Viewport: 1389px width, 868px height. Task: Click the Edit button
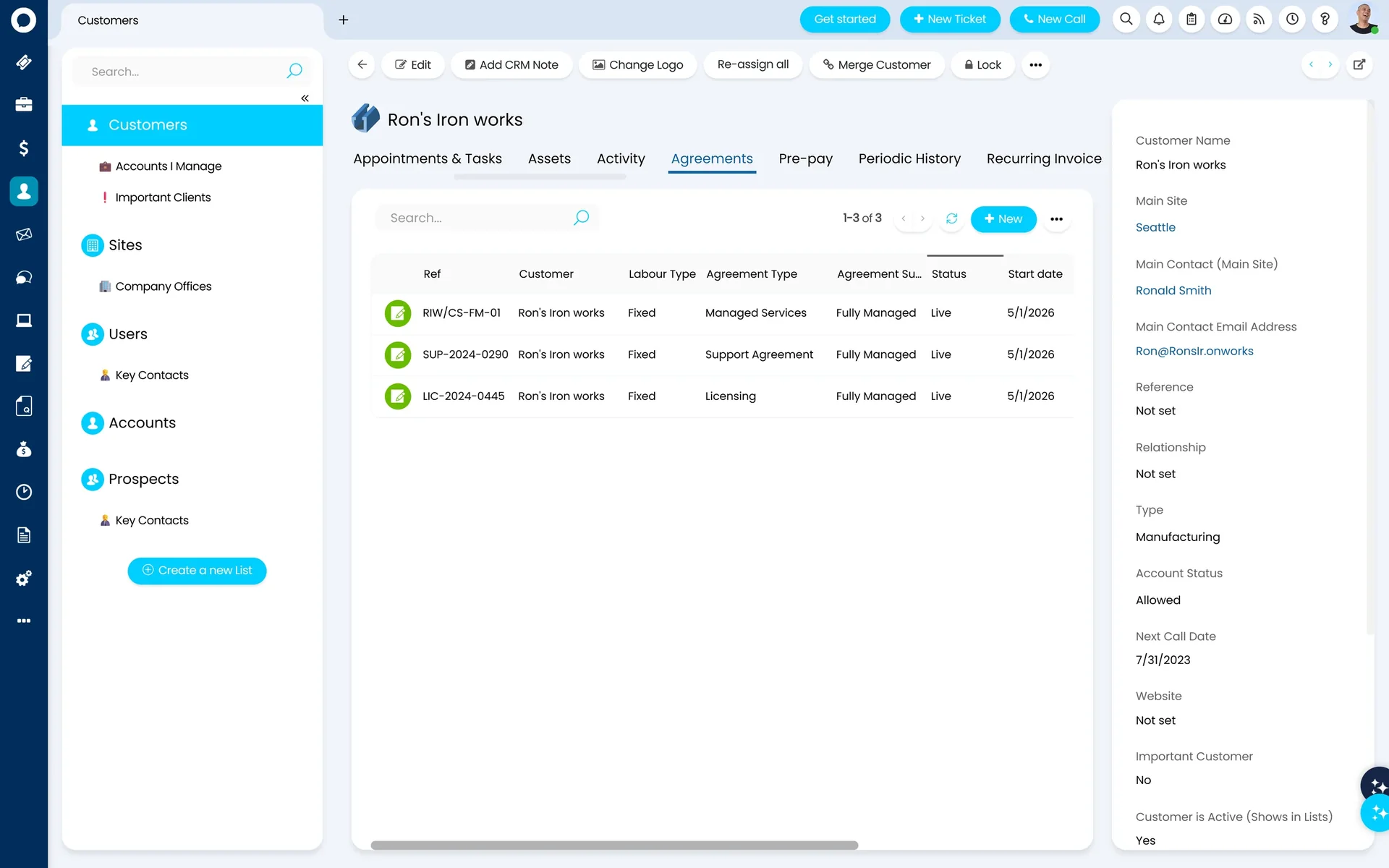(413, 64)
